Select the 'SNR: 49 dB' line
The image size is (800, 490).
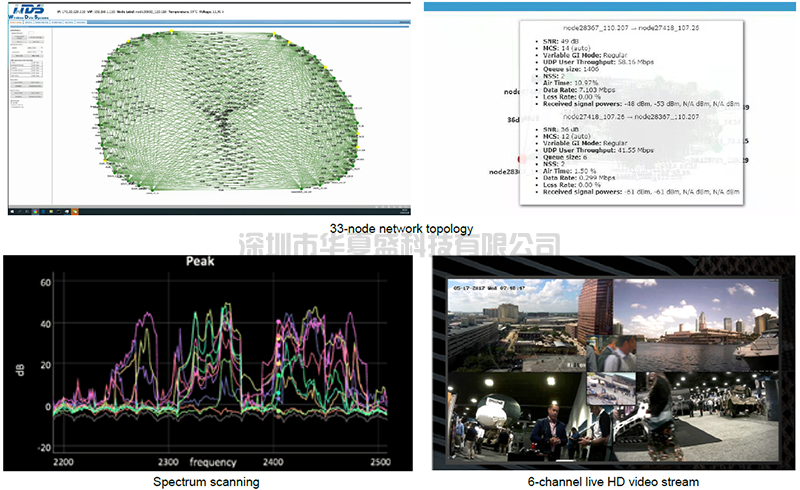(x=560, y=41)
